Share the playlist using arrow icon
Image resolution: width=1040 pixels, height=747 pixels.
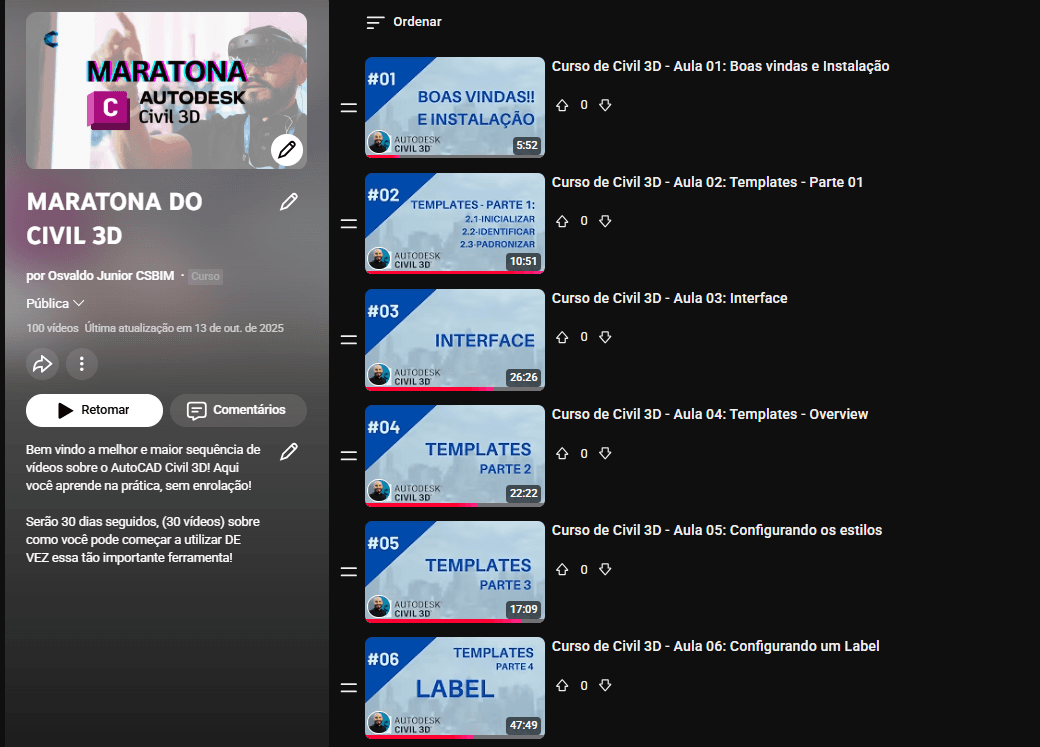(x=42, y=364)
